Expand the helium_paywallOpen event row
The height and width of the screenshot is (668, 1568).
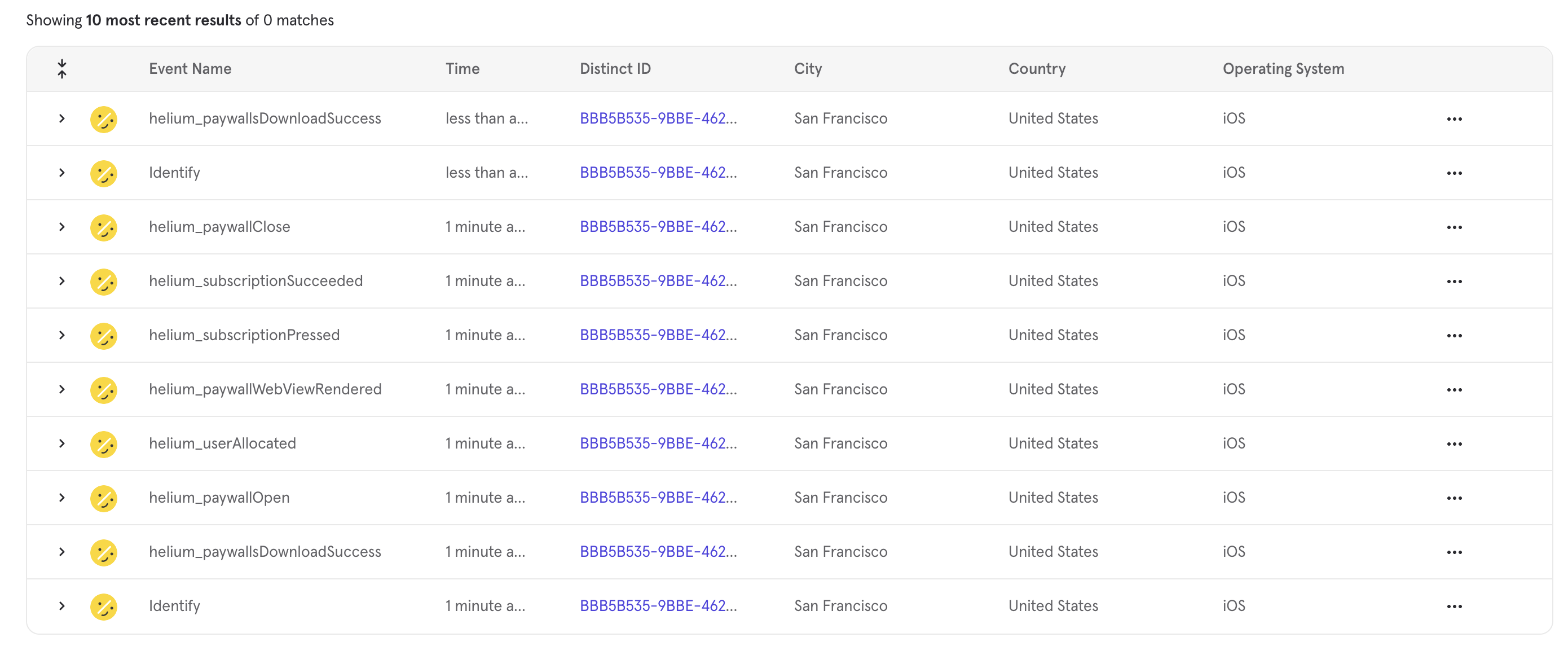pyautogui.click(x=62, y=498)
